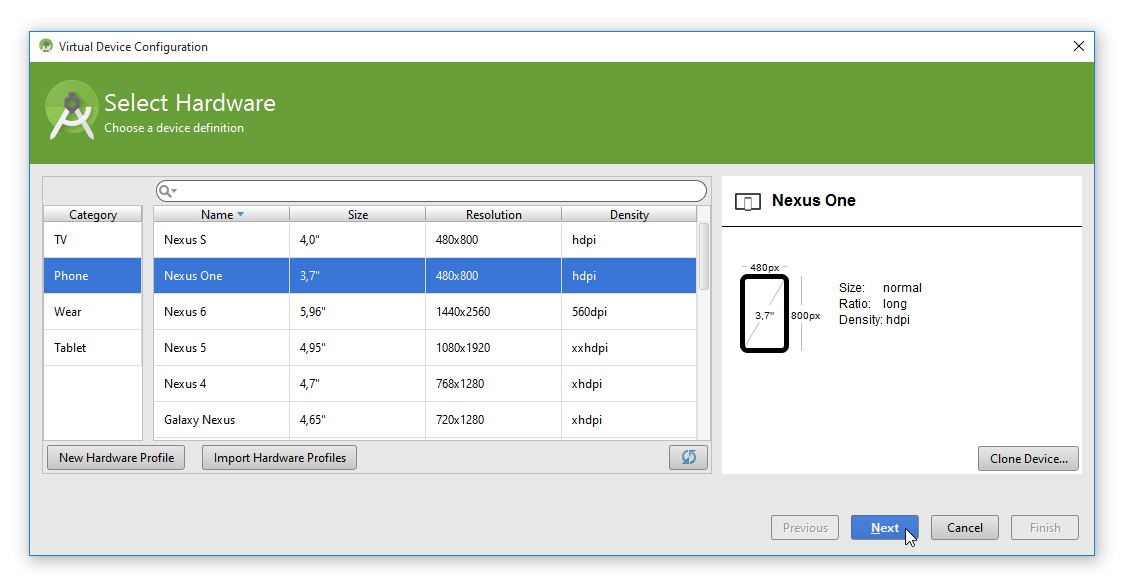Click the Android Studio logo in header
This screenshot has height=581, width=1124.
(71, 110)
